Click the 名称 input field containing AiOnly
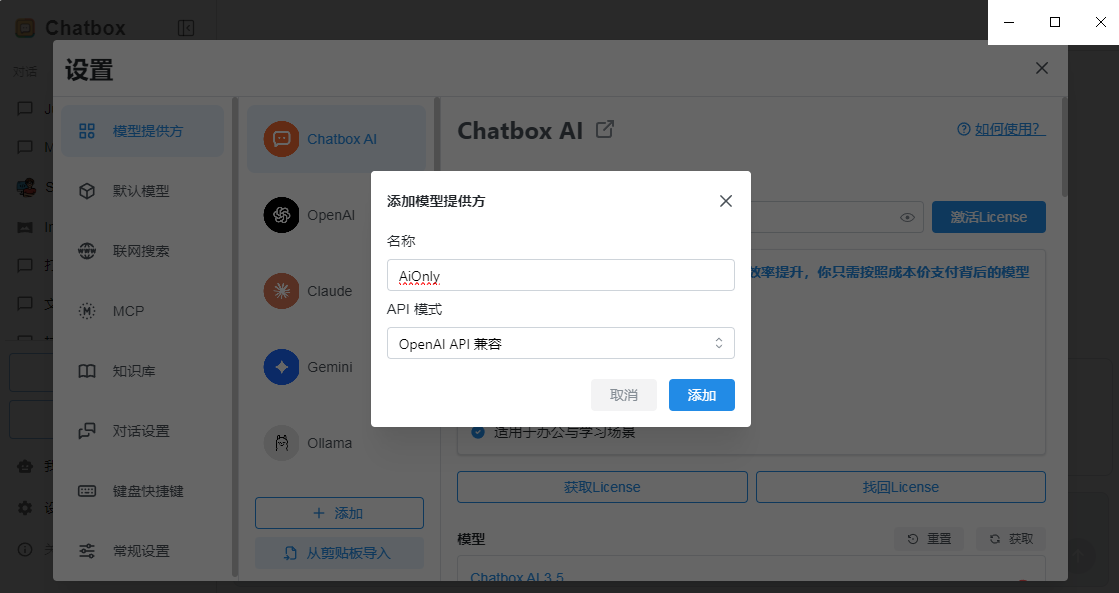 coord(560,275)
